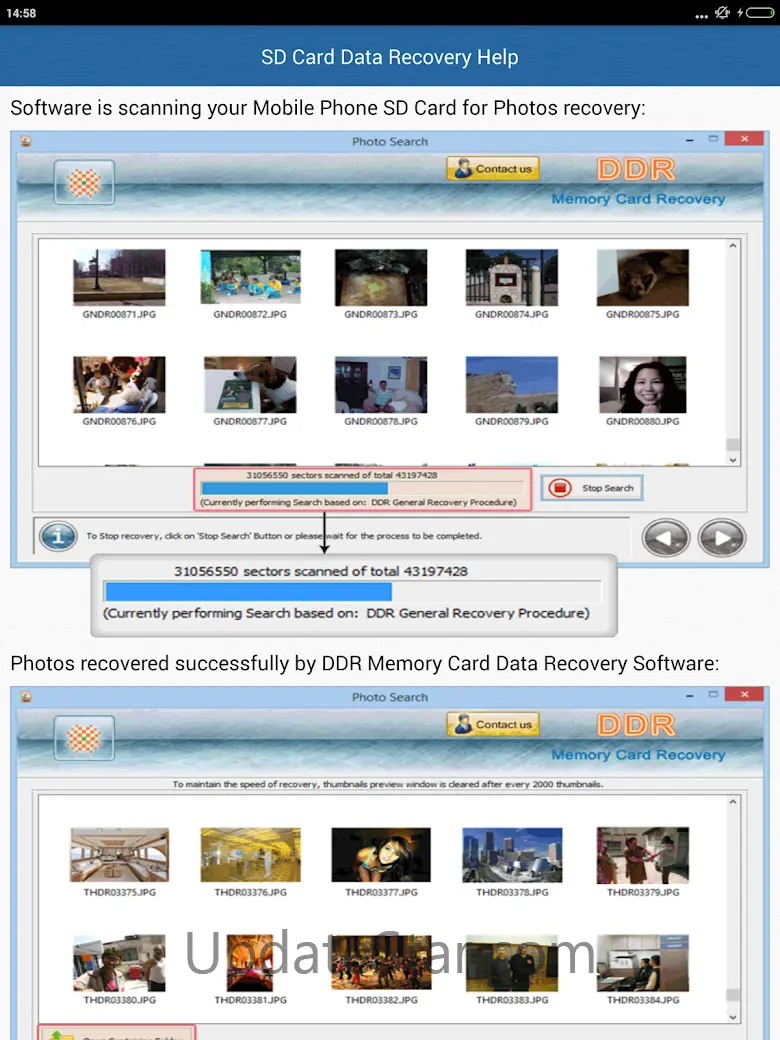Click the upper Photo Search title-bar app icon
The image size is (780, 1040).
(26, 141)
